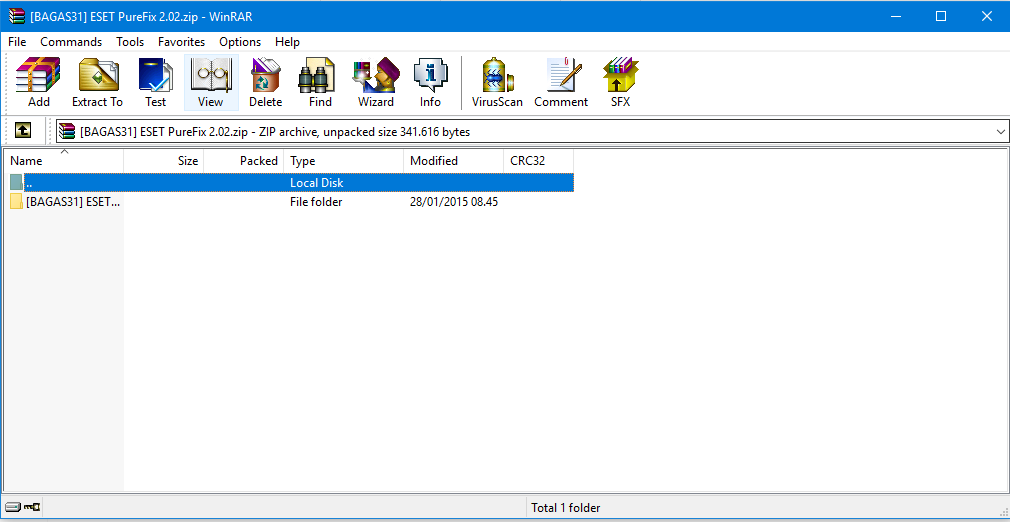Sort files by Size column header

click(x=164, y=161)
